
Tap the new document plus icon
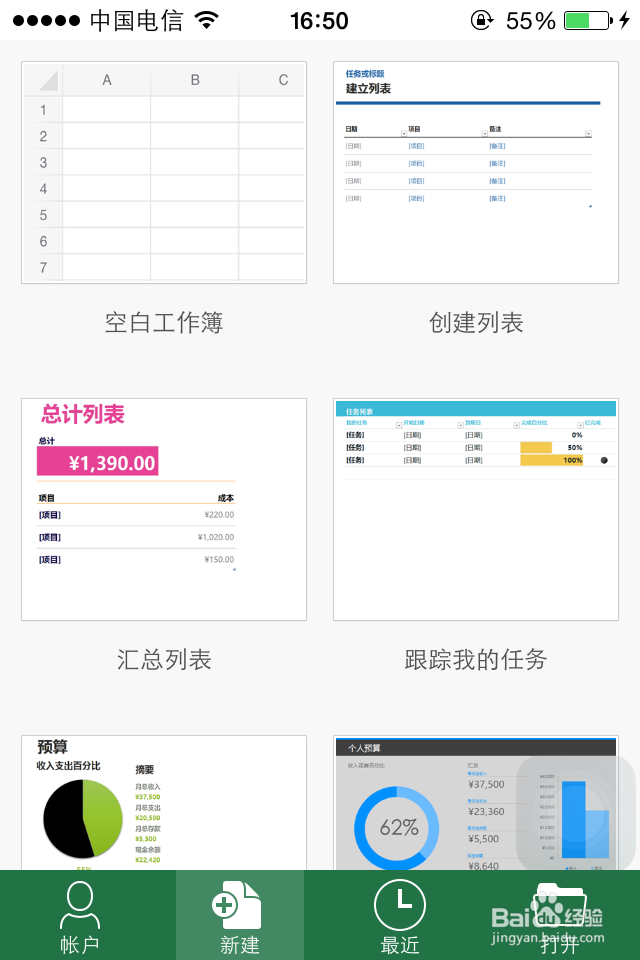236,905
